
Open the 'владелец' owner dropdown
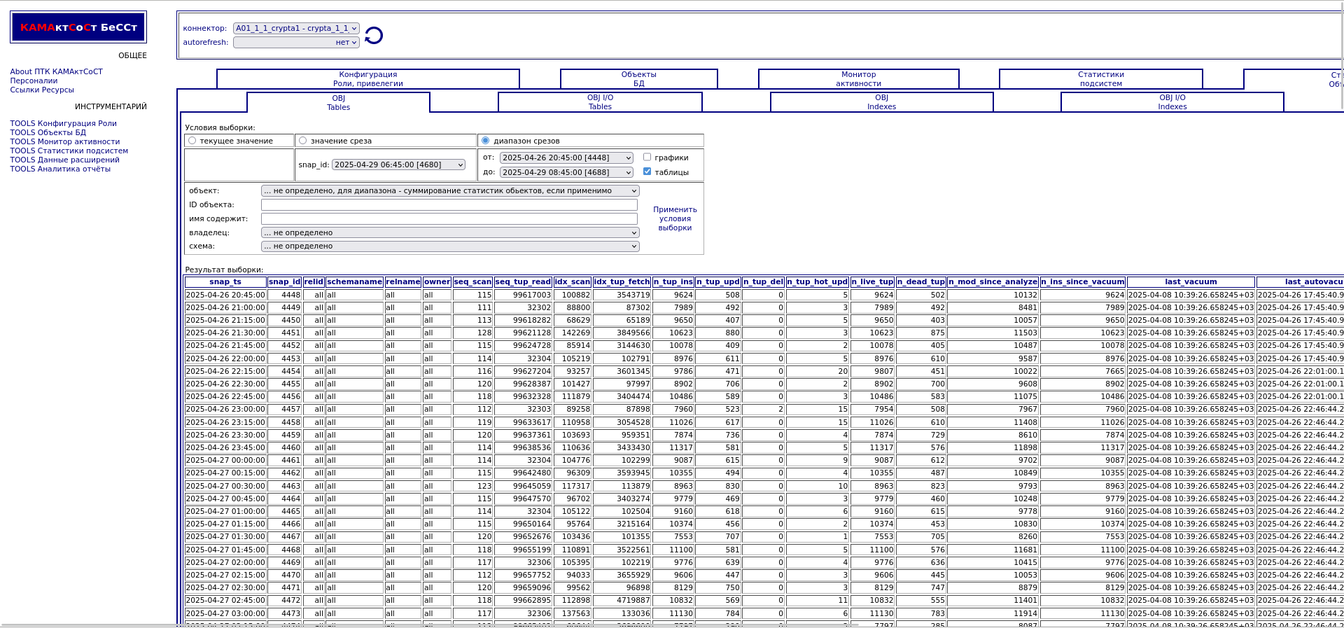[449, 233]
